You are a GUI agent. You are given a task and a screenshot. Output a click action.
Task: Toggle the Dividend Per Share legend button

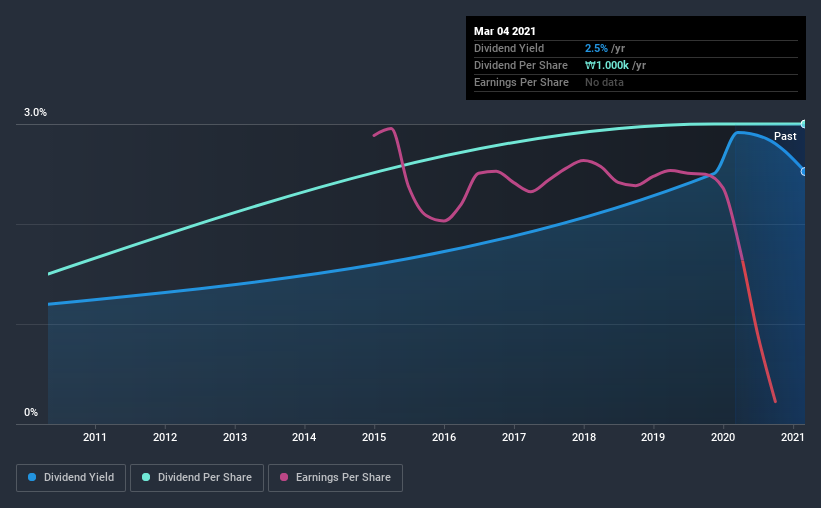coord(197,478)
